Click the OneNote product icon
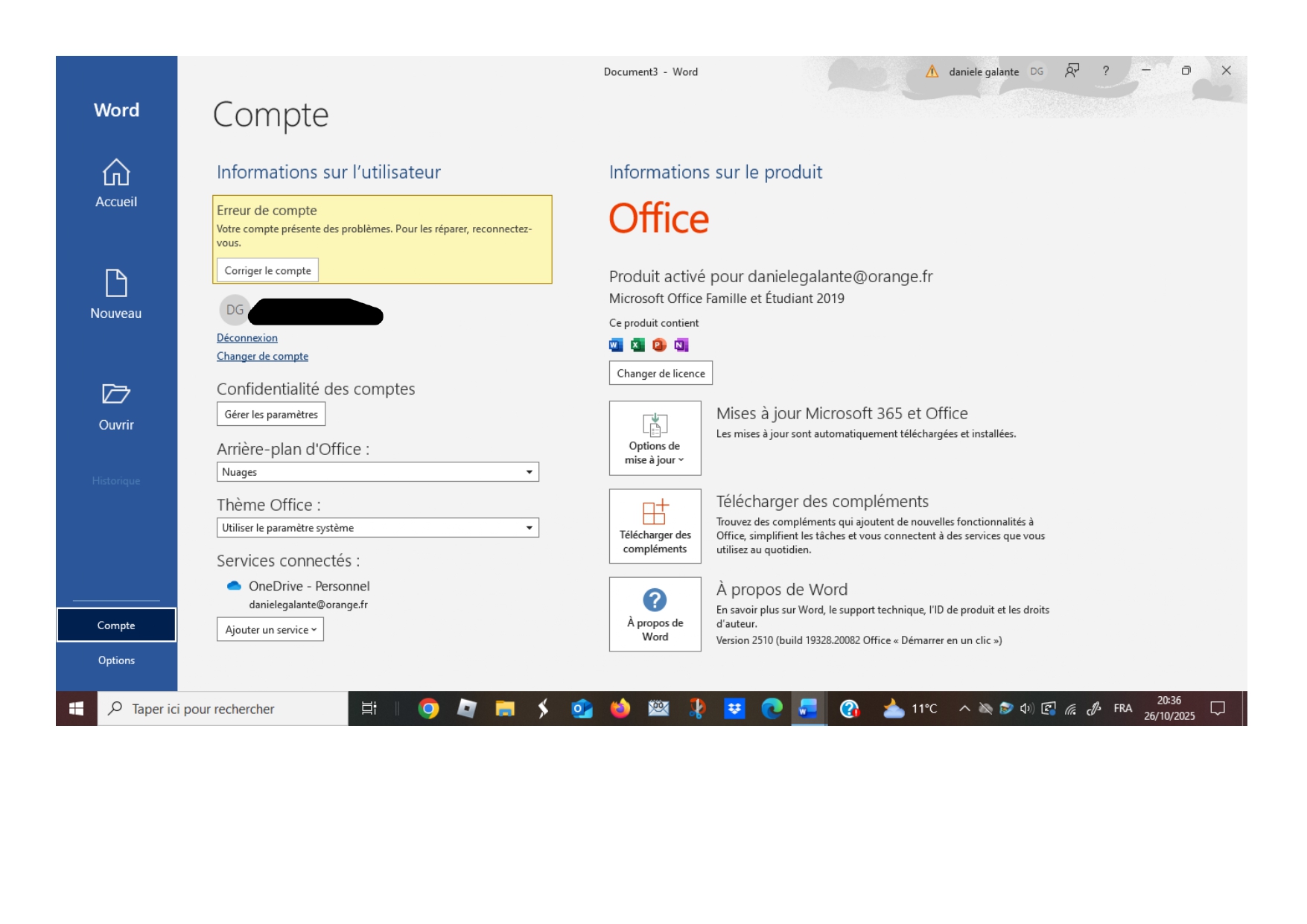Image resolution: width=1307 pixels, height=924 pixels. pos(681,345)
